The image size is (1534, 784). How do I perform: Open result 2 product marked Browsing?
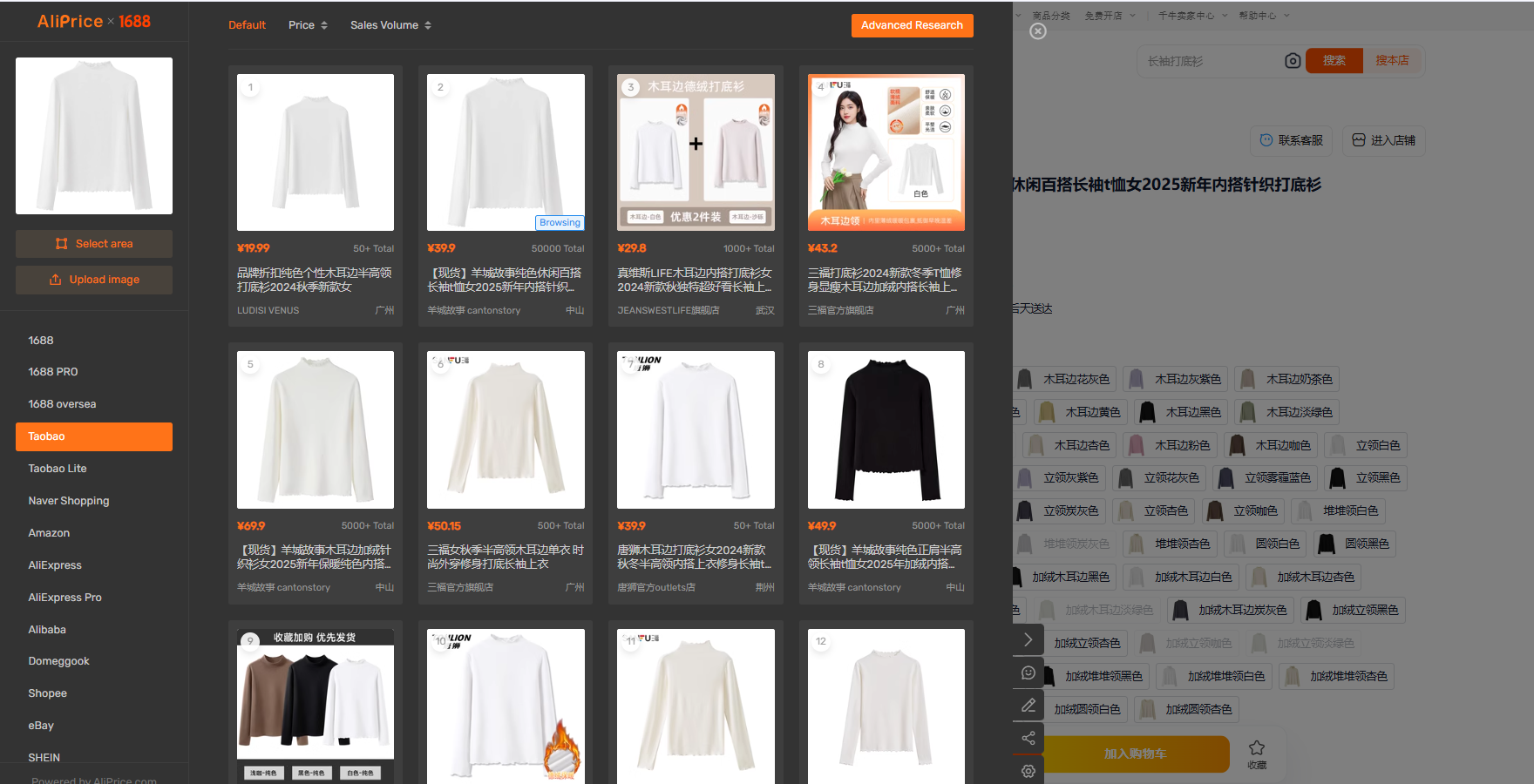506,152
